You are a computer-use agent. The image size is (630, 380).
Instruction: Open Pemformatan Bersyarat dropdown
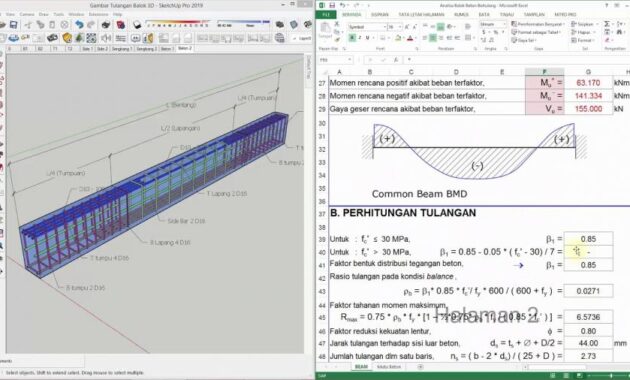(x=537, y=24)
